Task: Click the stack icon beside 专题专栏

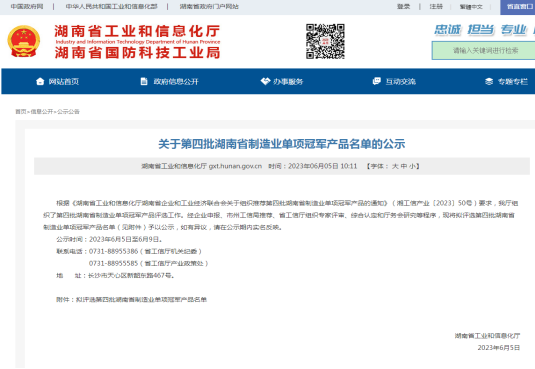Action: (489, 81)
